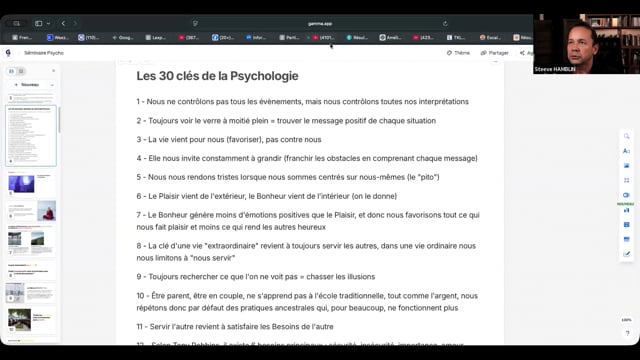The height and width of the screenshot is (360, 640).
Task: Open the video/media embed tool
Action: pyautogui.click(x=627, y=195)
